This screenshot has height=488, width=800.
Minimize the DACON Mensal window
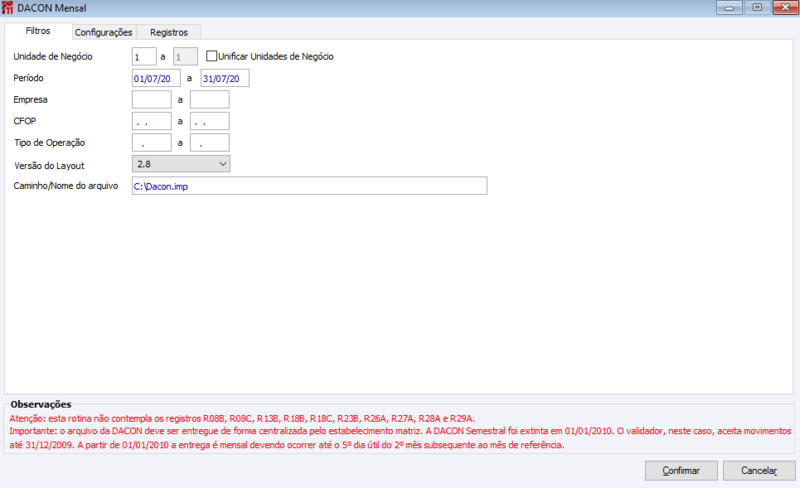[729, 8]
